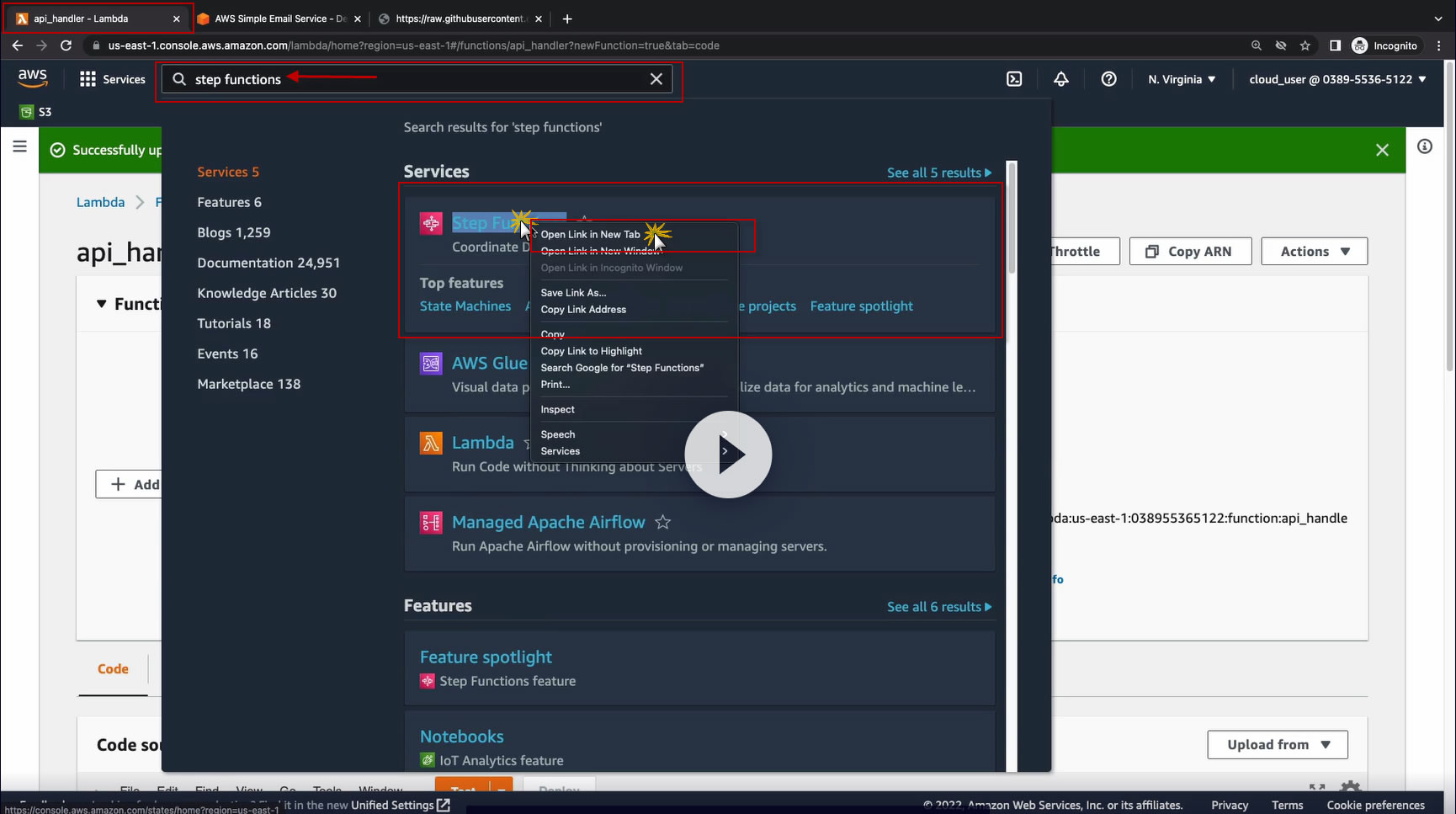Viewport: 1456px width, 814px height.
Task: Click the Managed Apache Airflow icon
Action: 431,523
